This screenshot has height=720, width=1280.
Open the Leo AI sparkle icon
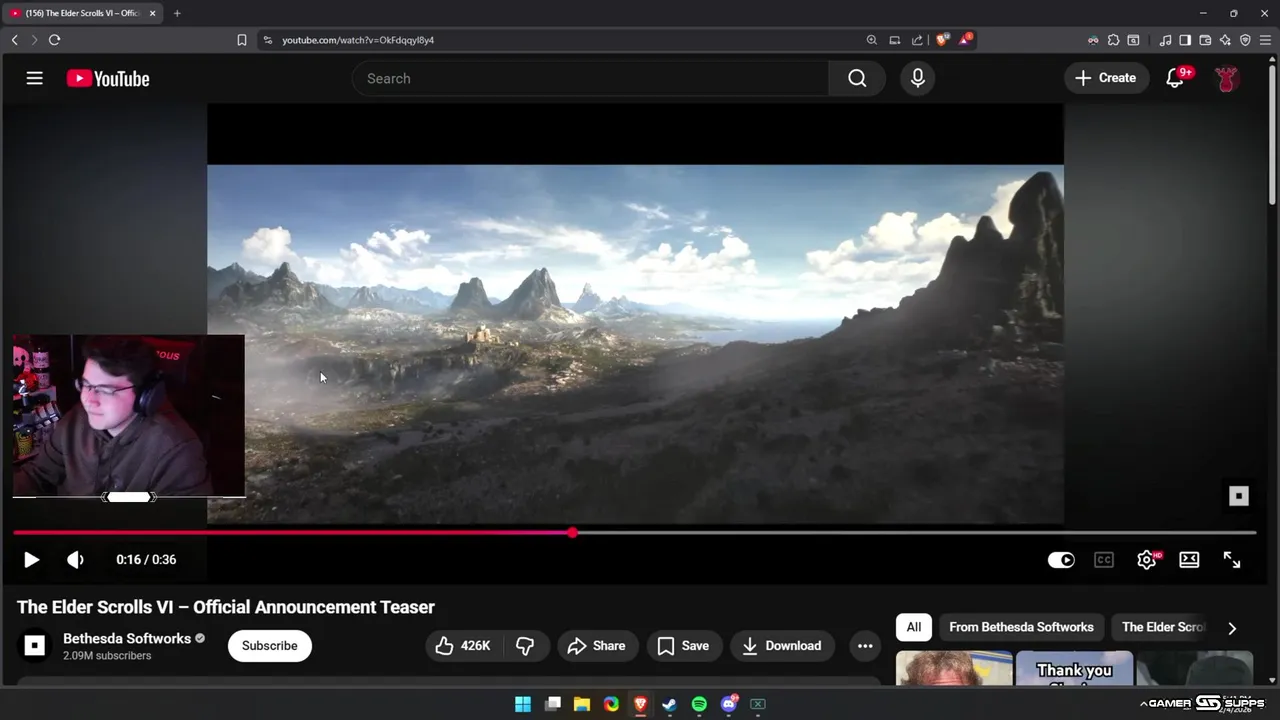1225,40
